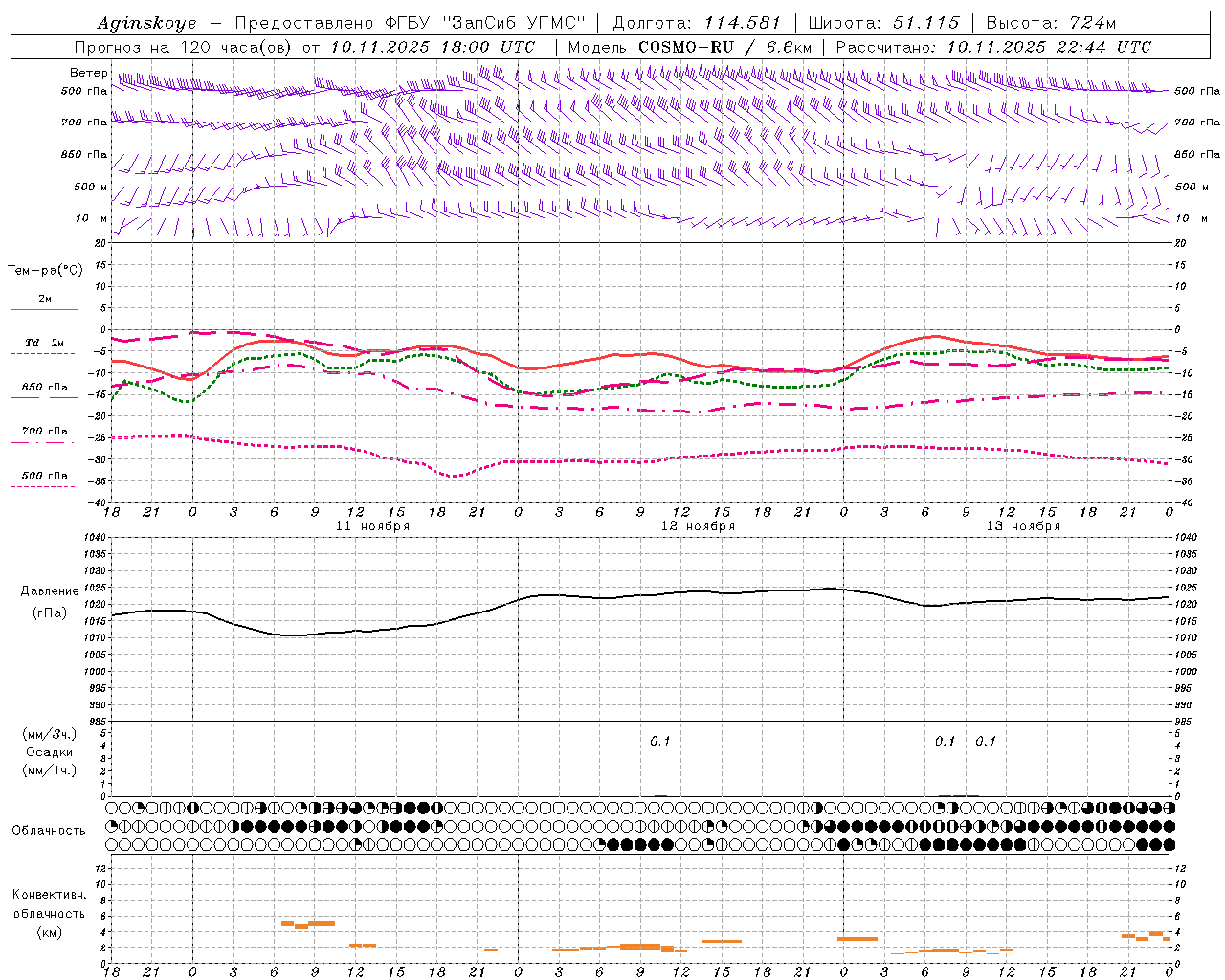Select the forecast start "10.11.2025 18:00 UTC"

433,47
